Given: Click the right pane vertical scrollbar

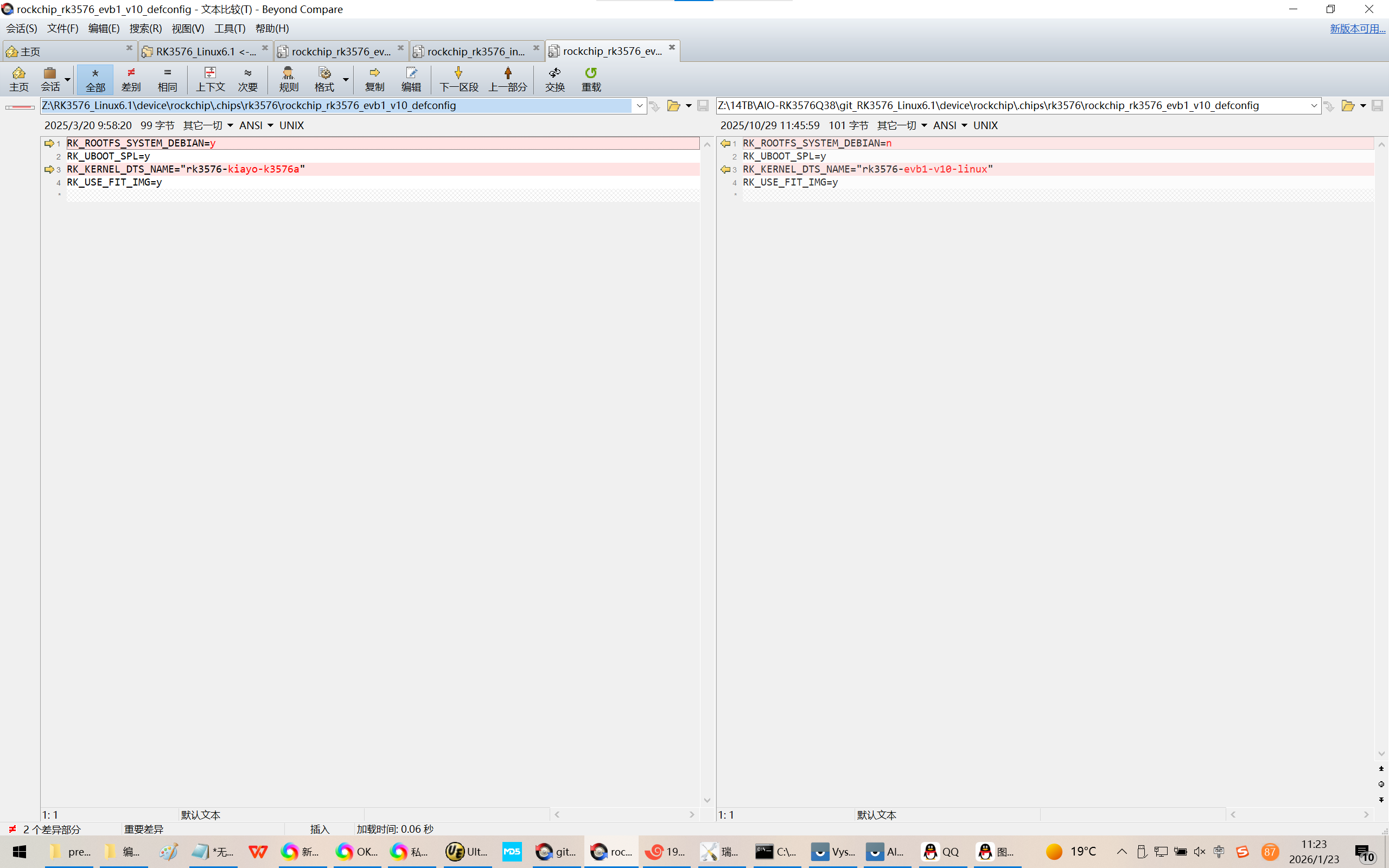Looking at the screenshot, I should [x=1381, y=448].
